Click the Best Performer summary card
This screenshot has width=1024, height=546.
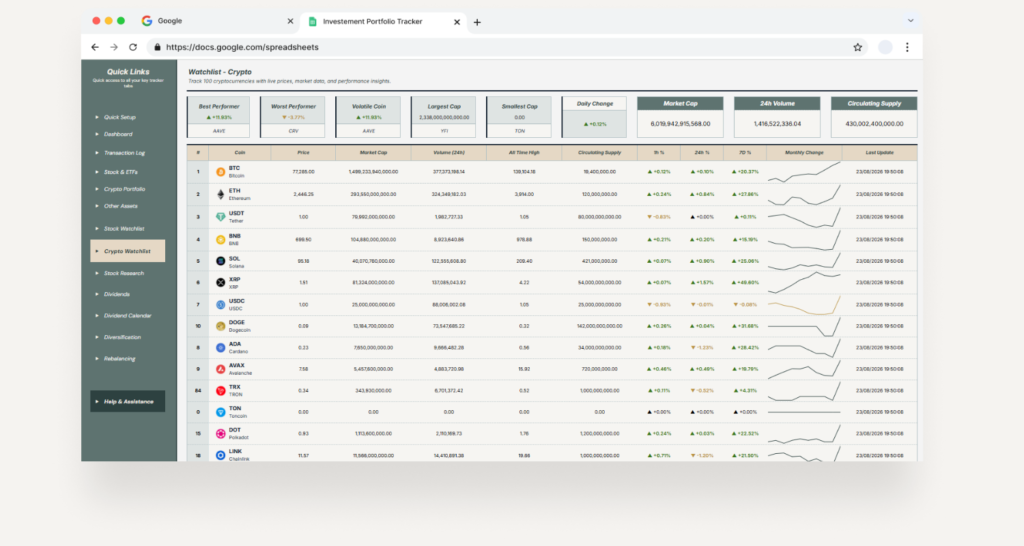point(219,118)
